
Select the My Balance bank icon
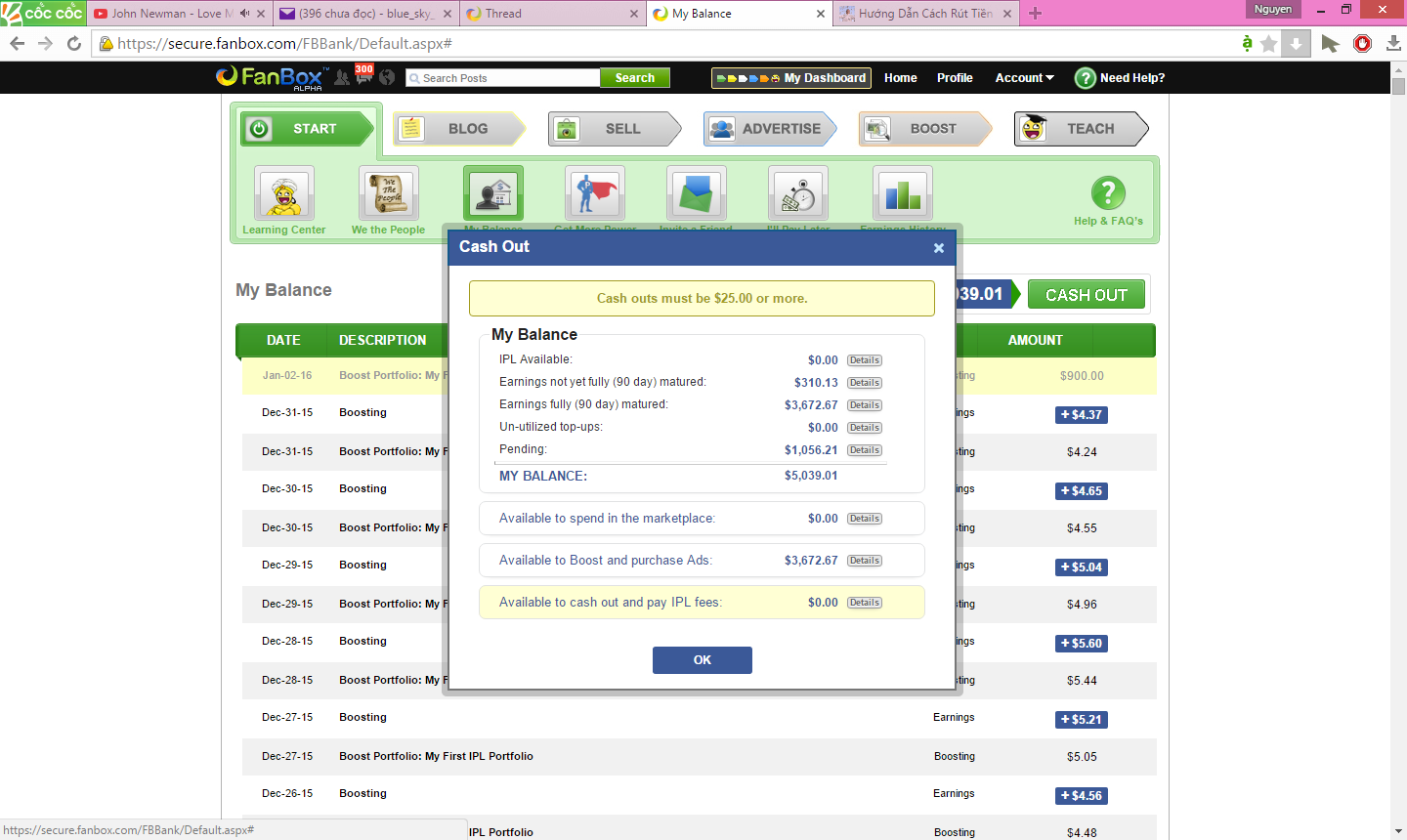point(493,193)
